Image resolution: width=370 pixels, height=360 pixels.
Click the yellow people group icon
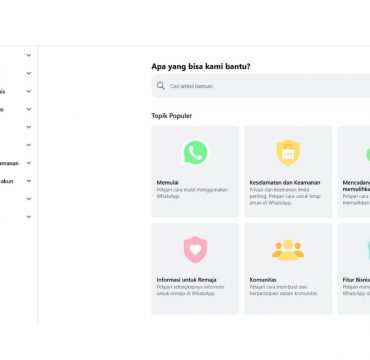[288, 250]
